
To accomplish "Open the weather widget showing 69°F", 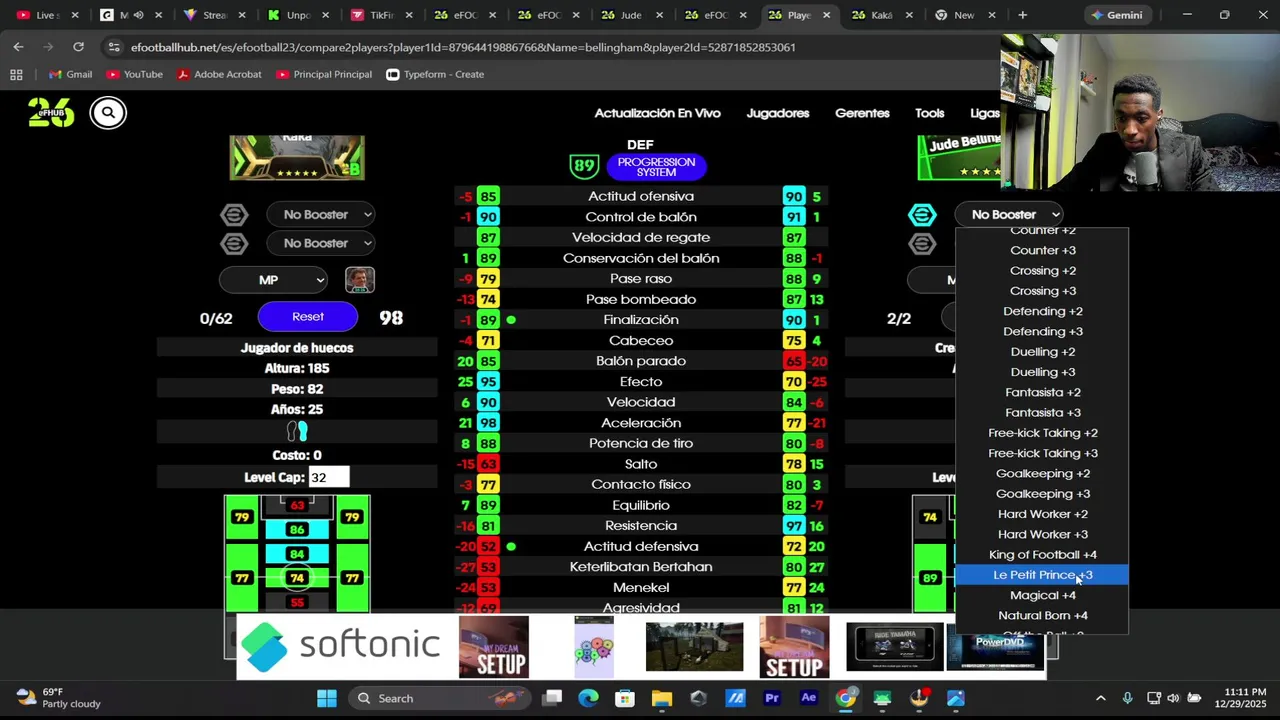I will click(x=60, y=698).
